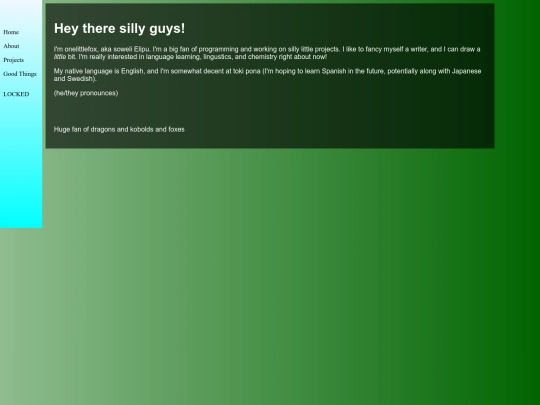The height and width of the screenshot is (405, 540).
Task: Click the word 'programming' in intro
Action: pos(219,49)
